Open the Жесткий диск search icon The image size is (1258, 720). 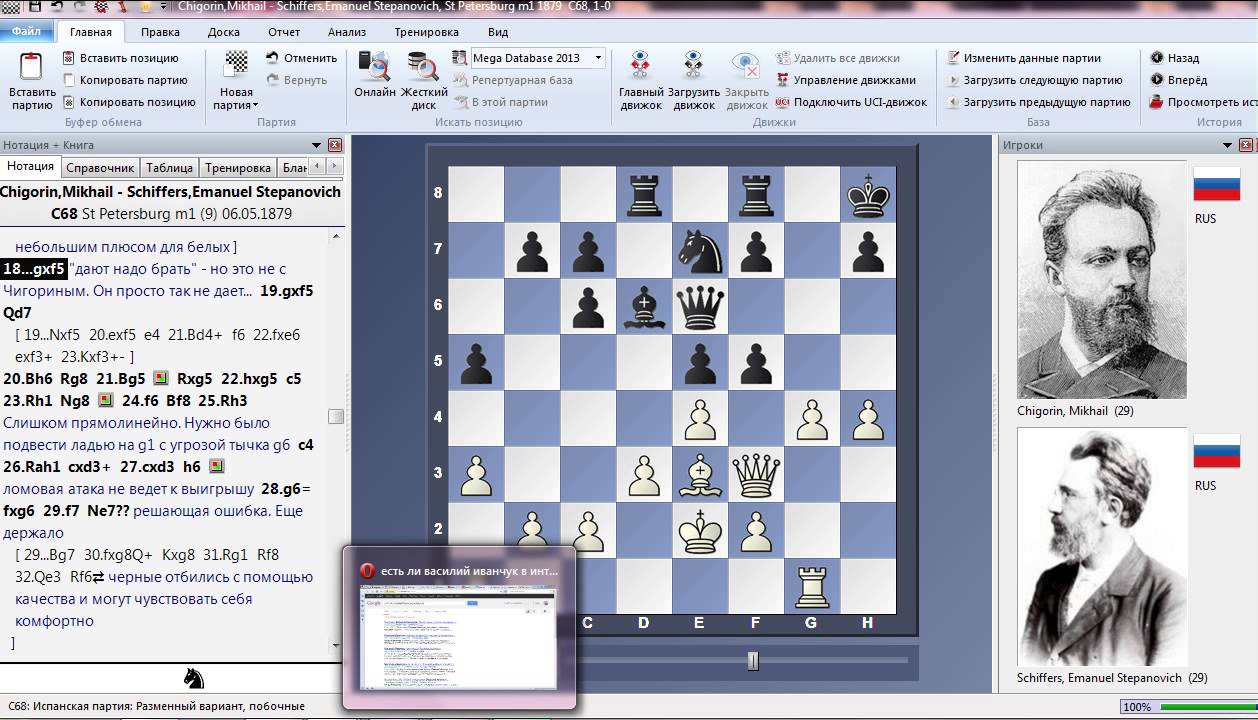(424, 66)
